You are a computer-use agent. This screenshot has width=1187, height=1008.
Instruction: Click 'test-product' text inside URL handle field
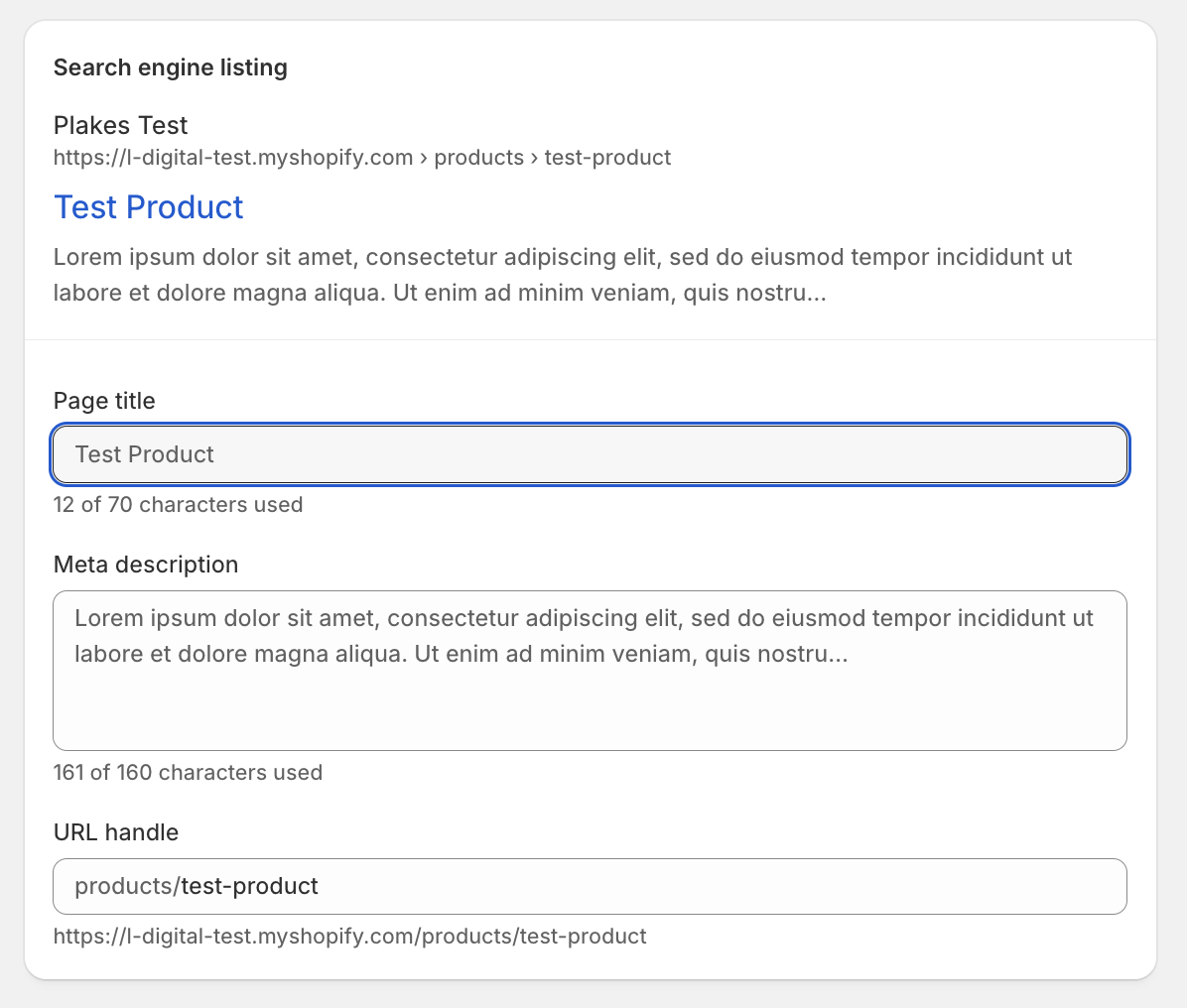point(249,886)
